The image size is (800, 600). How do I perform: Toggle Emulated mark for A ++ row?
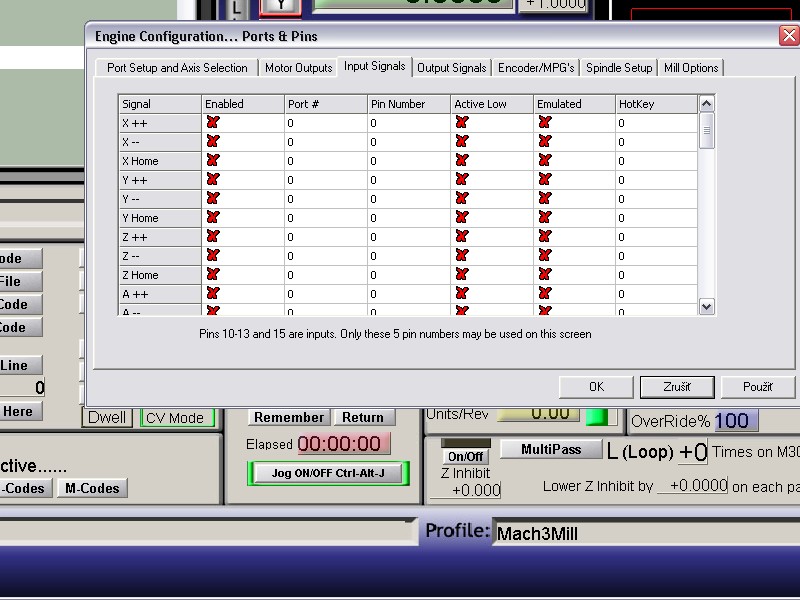pos(545,294)
